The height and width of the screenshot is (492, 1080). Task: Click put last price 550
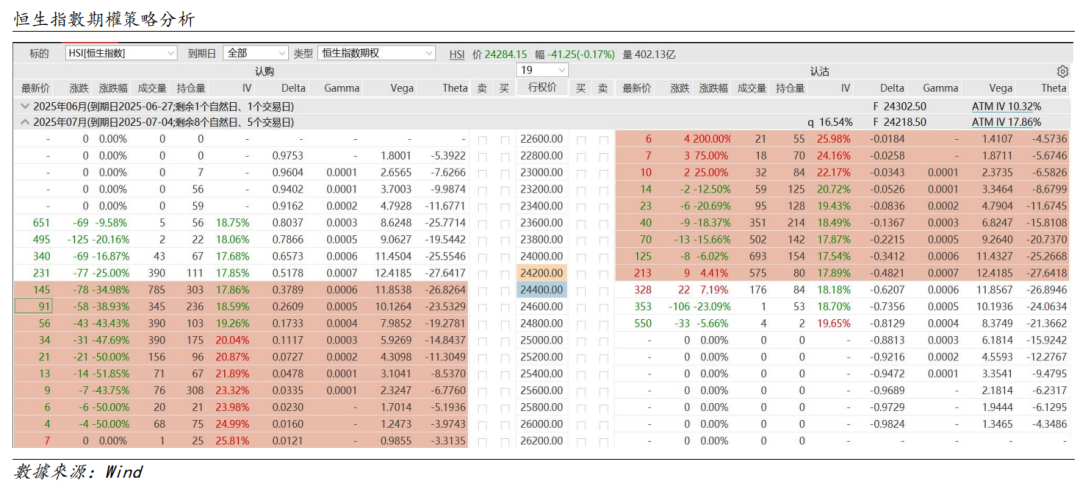pos(642,322)
